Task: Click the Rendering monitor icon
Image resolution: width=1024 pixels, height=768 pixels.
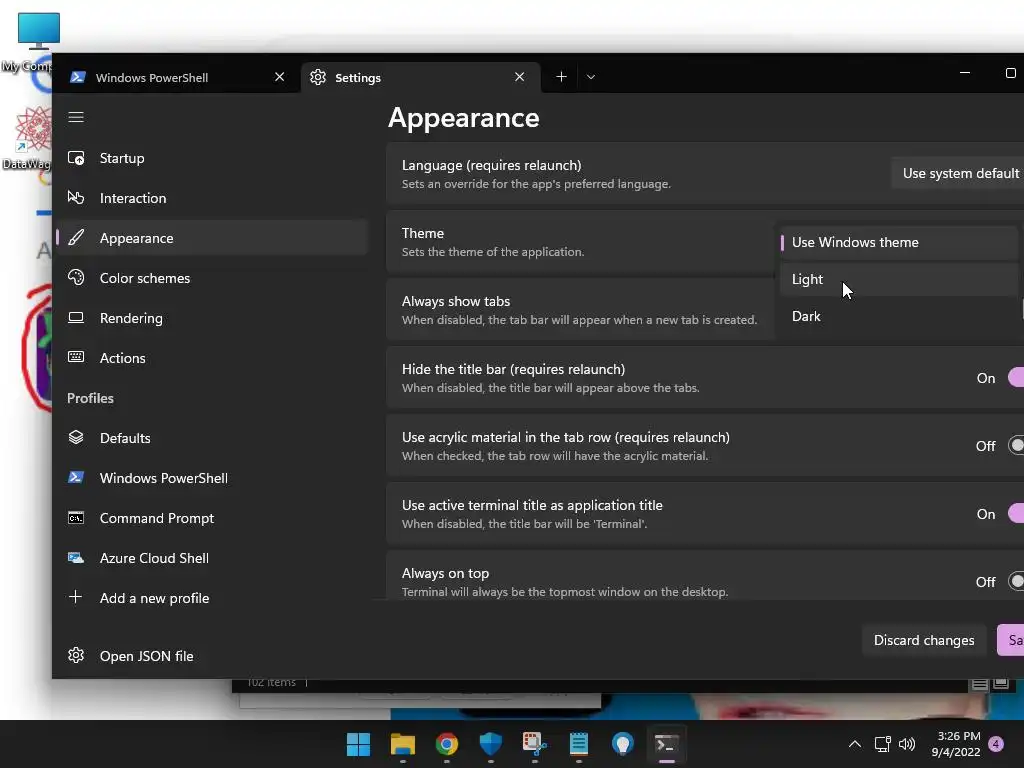Action: (76, 317)
